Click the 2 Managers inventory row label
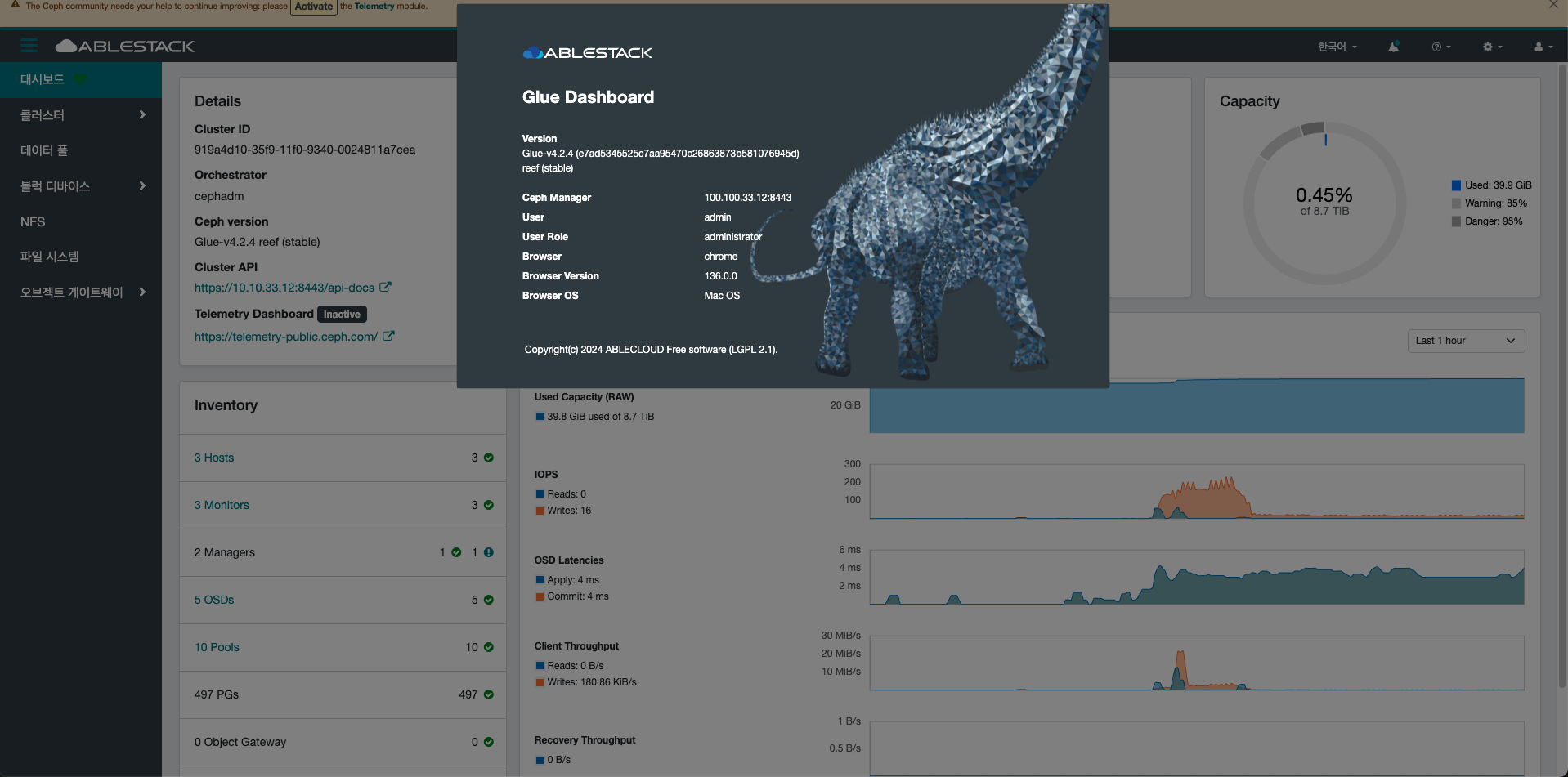This screenshot has width=1568, height=777. tap(225, 552)
